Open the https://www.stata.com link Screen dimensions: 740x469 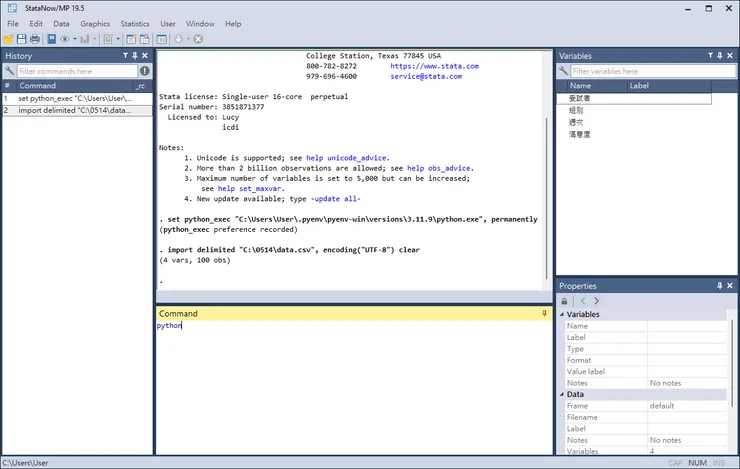[x=434, y=66]
